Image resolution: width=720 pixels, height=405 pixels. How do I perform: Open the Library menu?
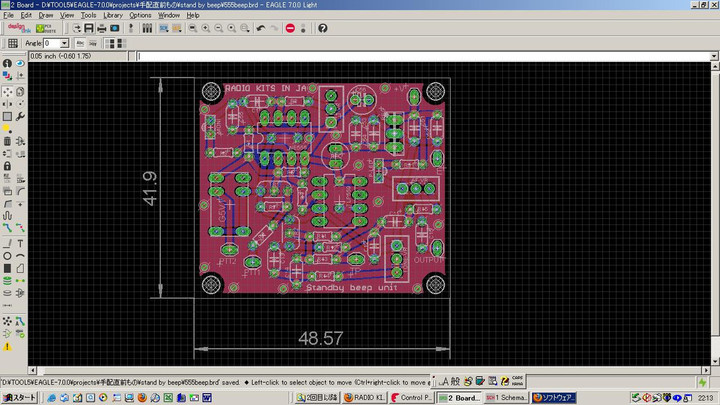point(113,16)
